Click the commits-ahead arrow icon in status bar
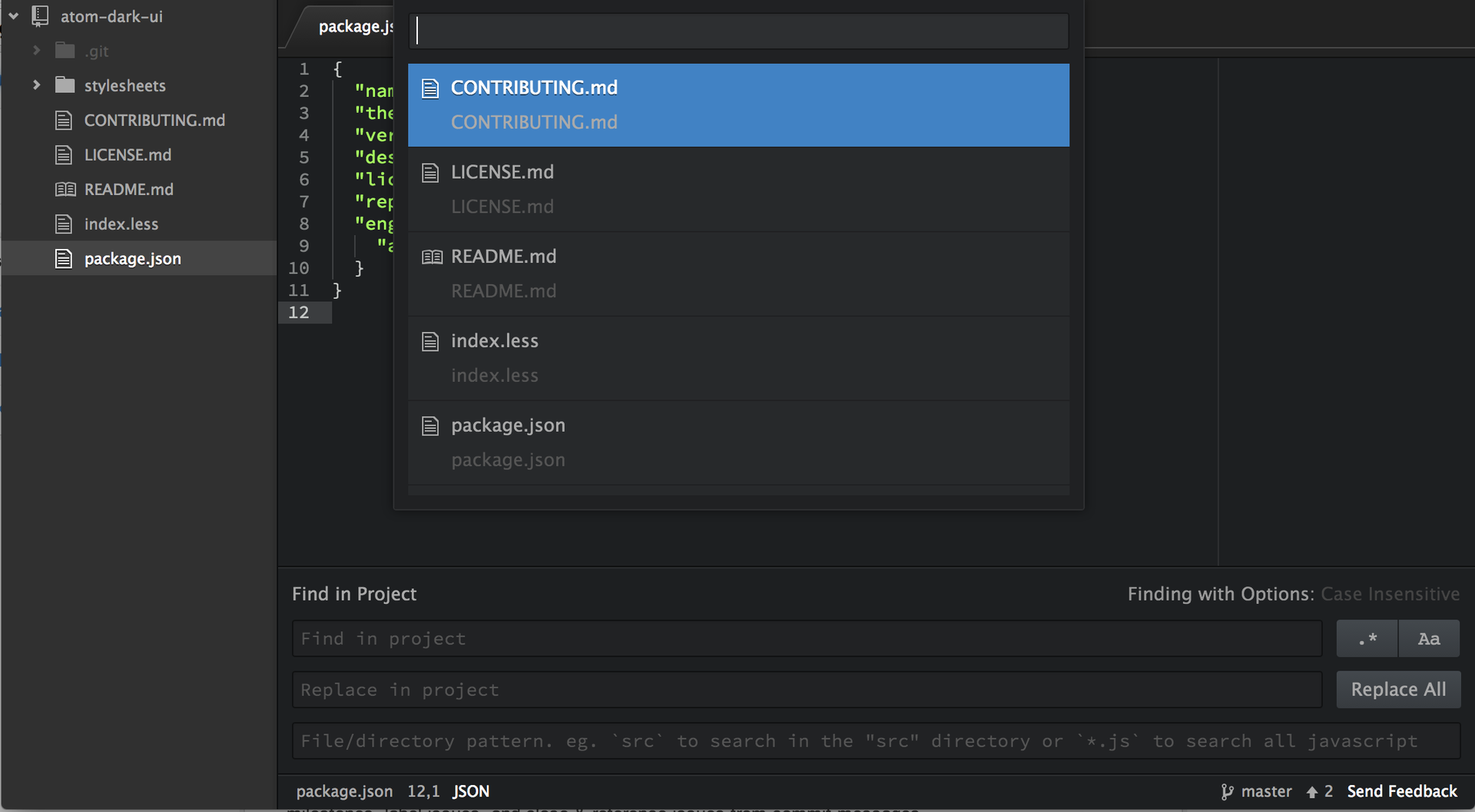The width and height of the screenshot is (1475, 812). pos(1312,792)
